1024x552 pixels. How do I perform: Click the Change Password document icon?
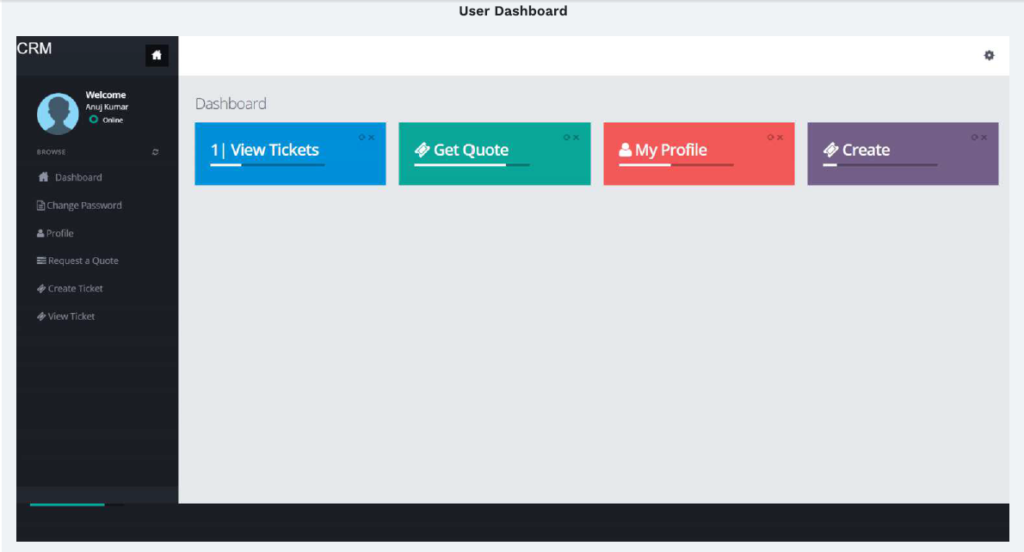pos(40,205)
